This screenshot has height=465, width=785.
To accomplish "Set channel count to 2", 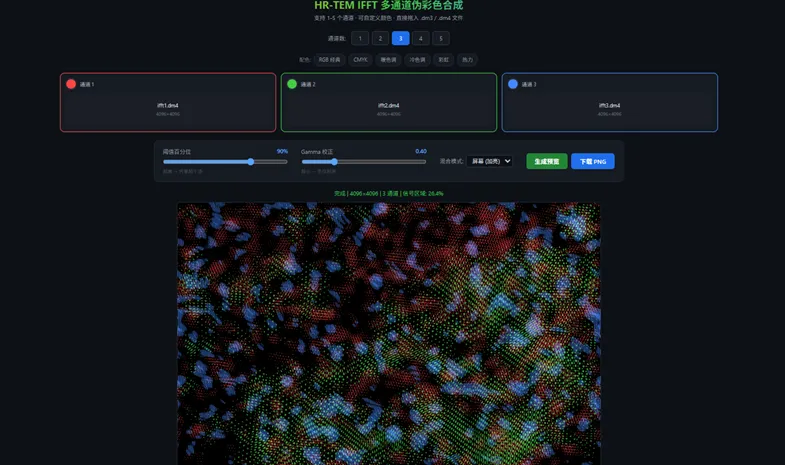I will tap(380, 39).
